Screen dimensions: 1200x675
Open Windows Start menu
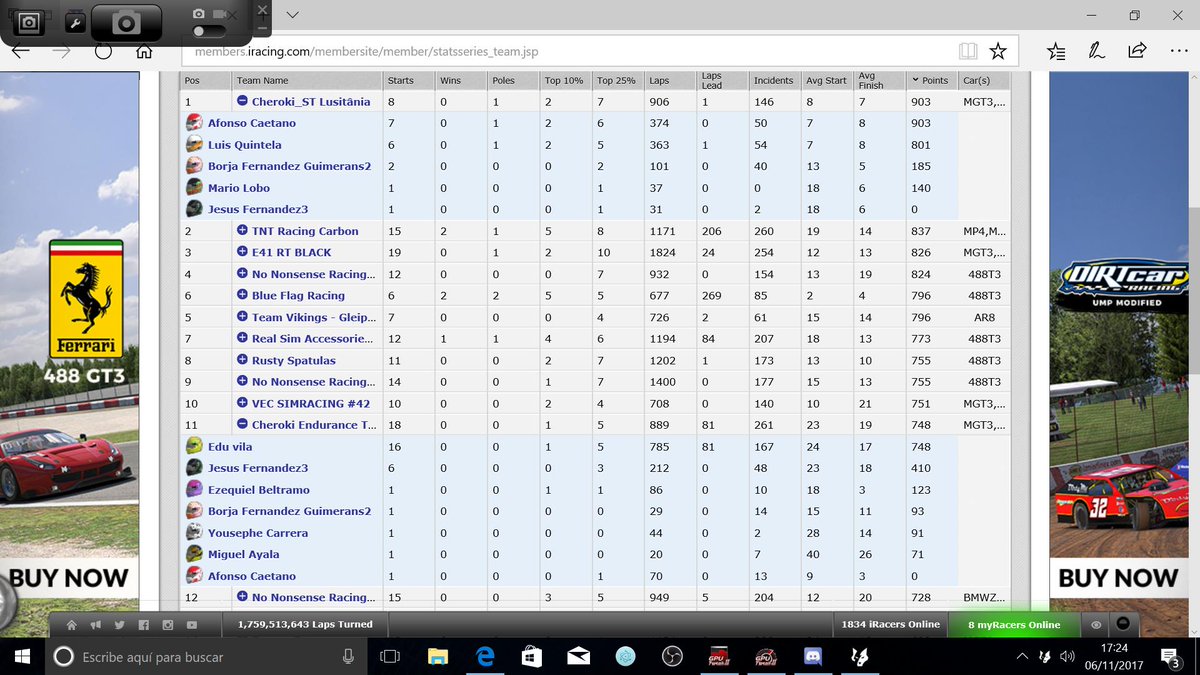pos(22,657)
